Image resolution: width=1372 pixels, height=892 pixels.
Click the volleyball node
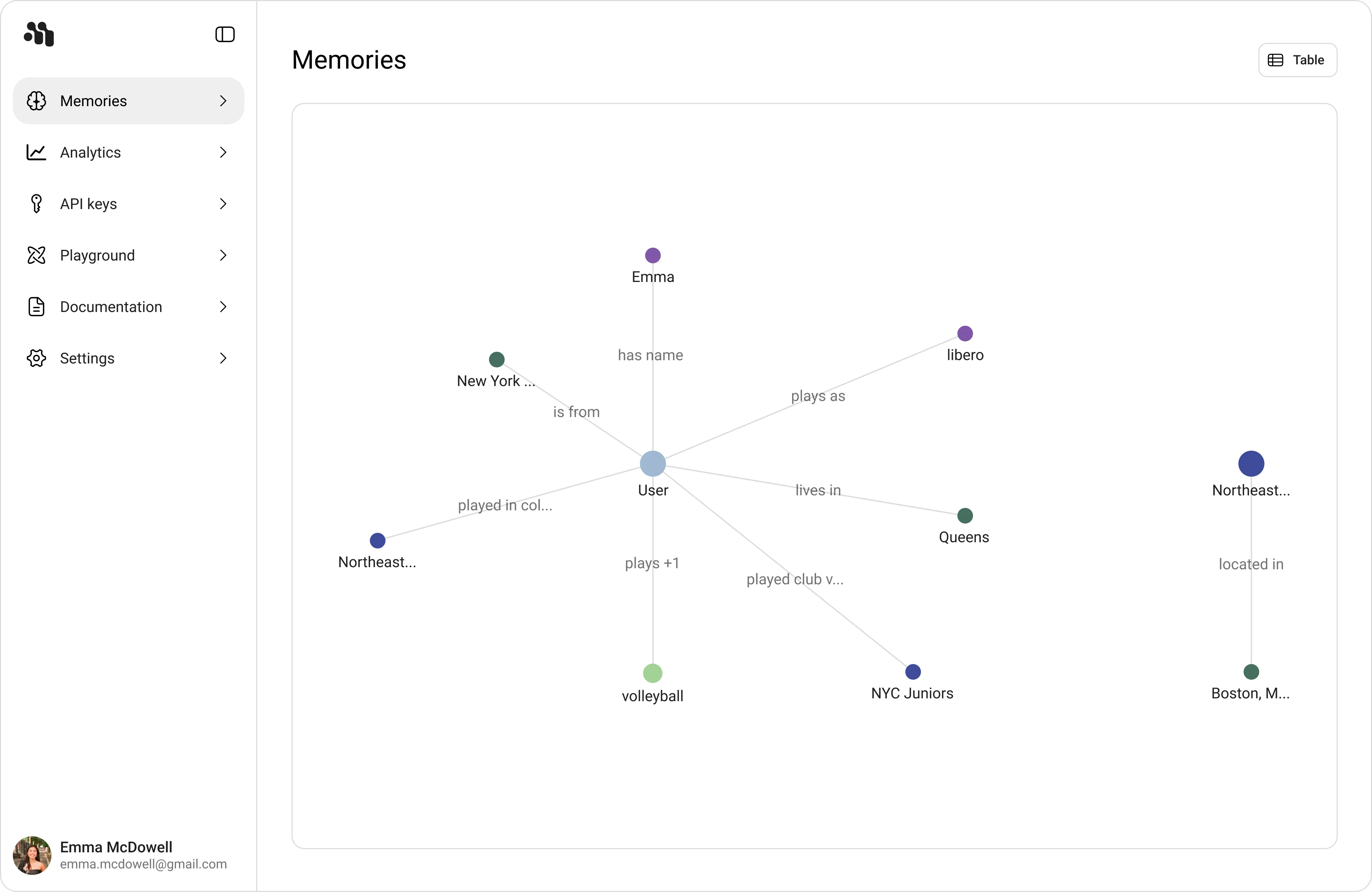pyautogui.click(x=652, y=674)
